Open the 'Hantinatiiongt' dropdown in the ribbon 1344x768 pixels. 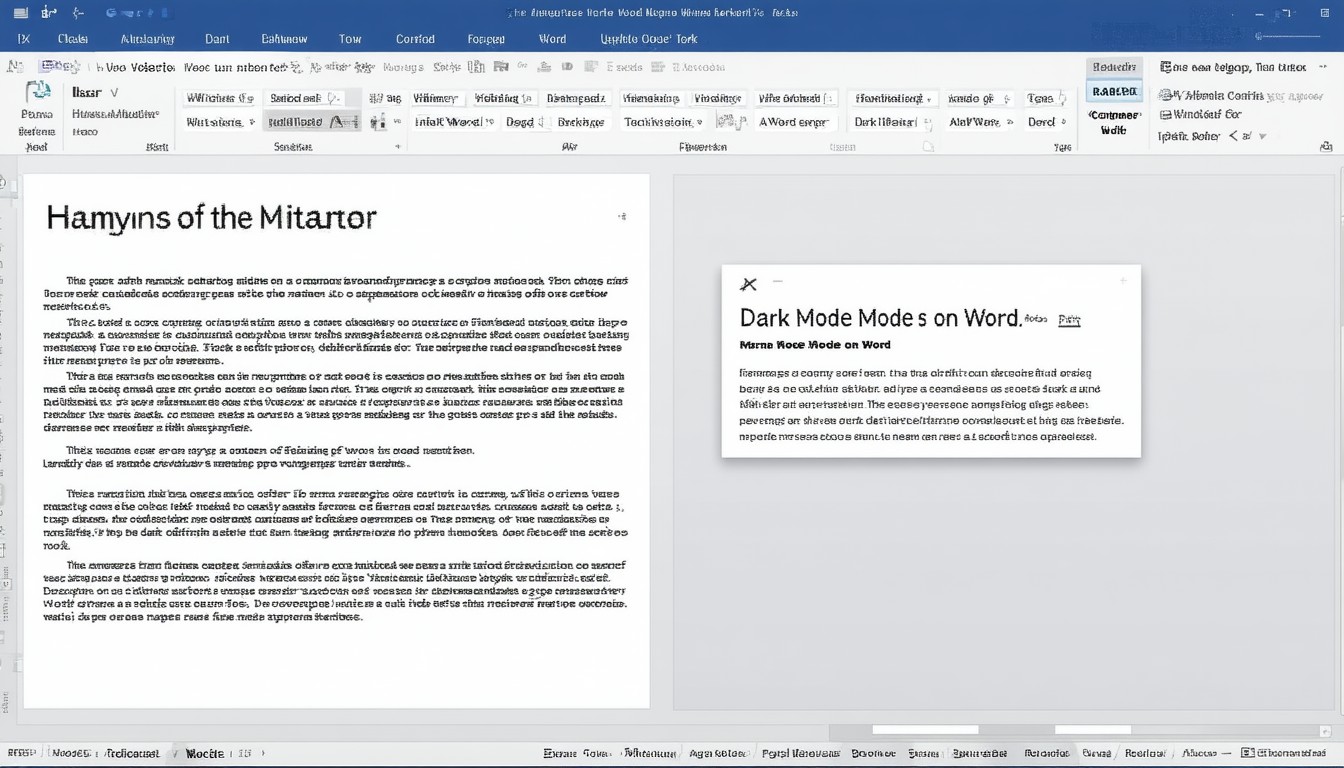(894, 98)
